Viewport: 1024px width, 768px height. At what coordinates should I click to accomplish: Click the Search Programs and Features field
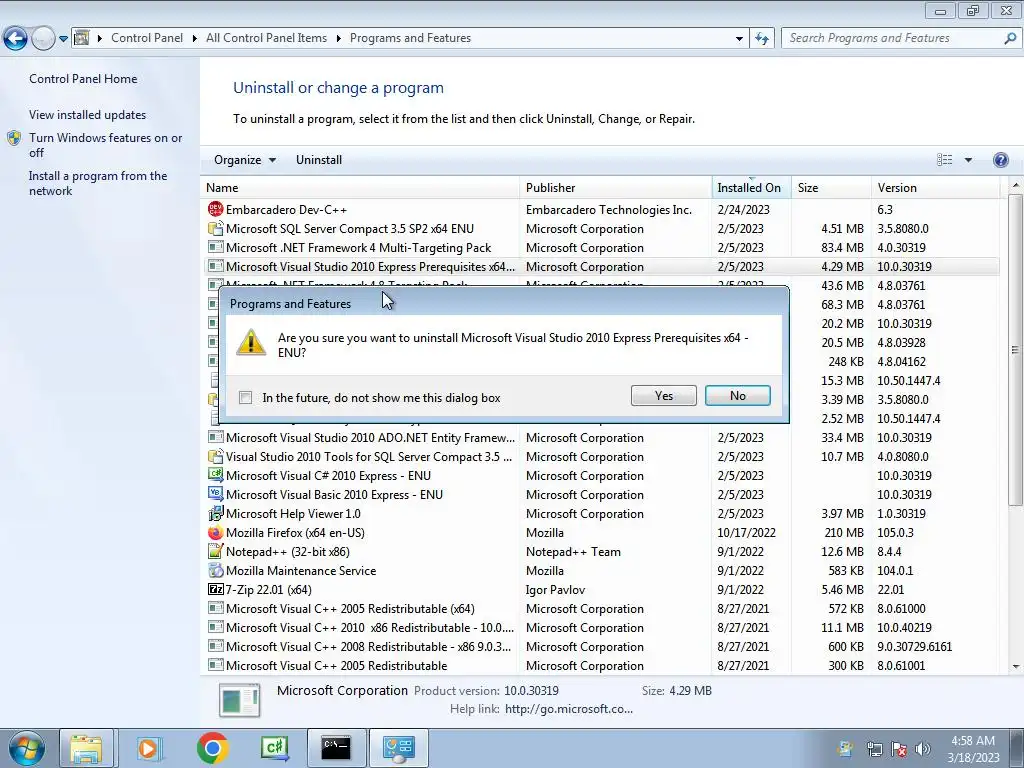[895, 38]
